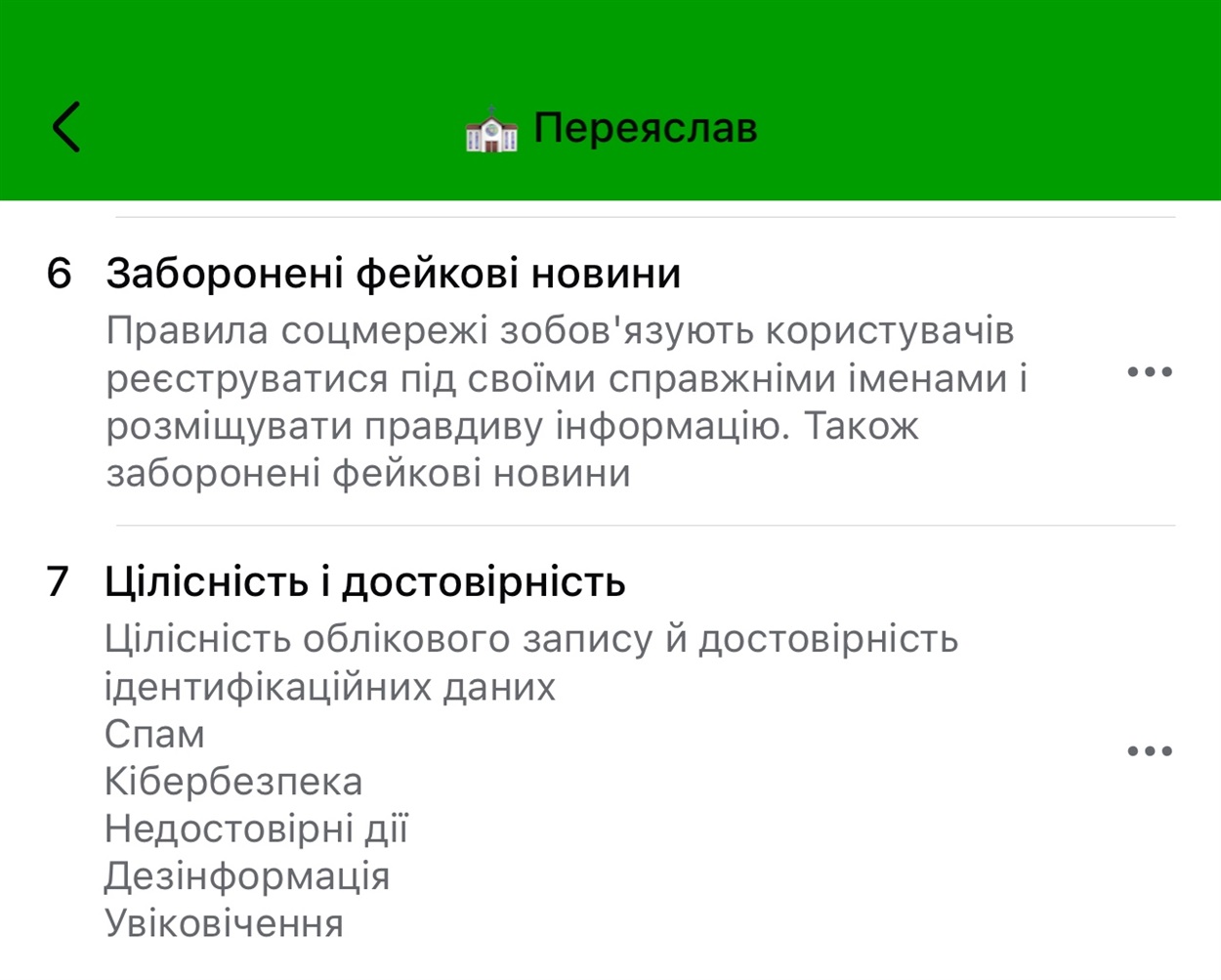1221x980 pixels.
Task: Tap the line ідентифікаційних даних
Action: click(x=329, y=687)
